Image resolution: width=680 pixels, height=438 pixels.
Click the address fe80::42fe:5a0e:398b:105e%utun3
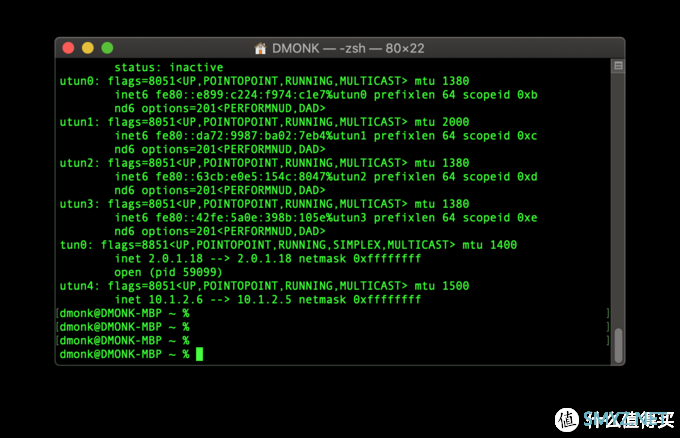tap(261, 218)
